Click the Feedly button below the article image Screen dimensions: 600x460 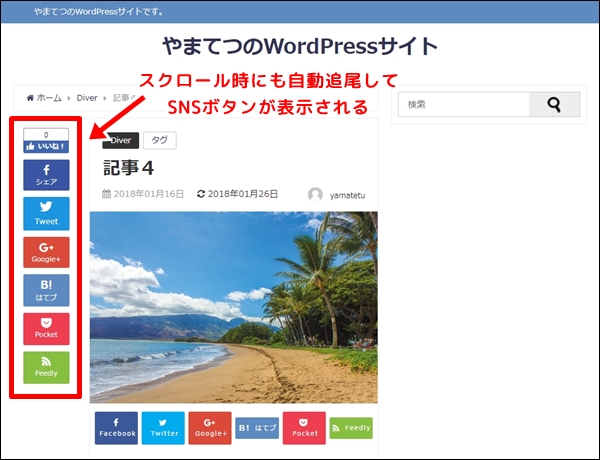pyautogui.click(x=351, y=428)
